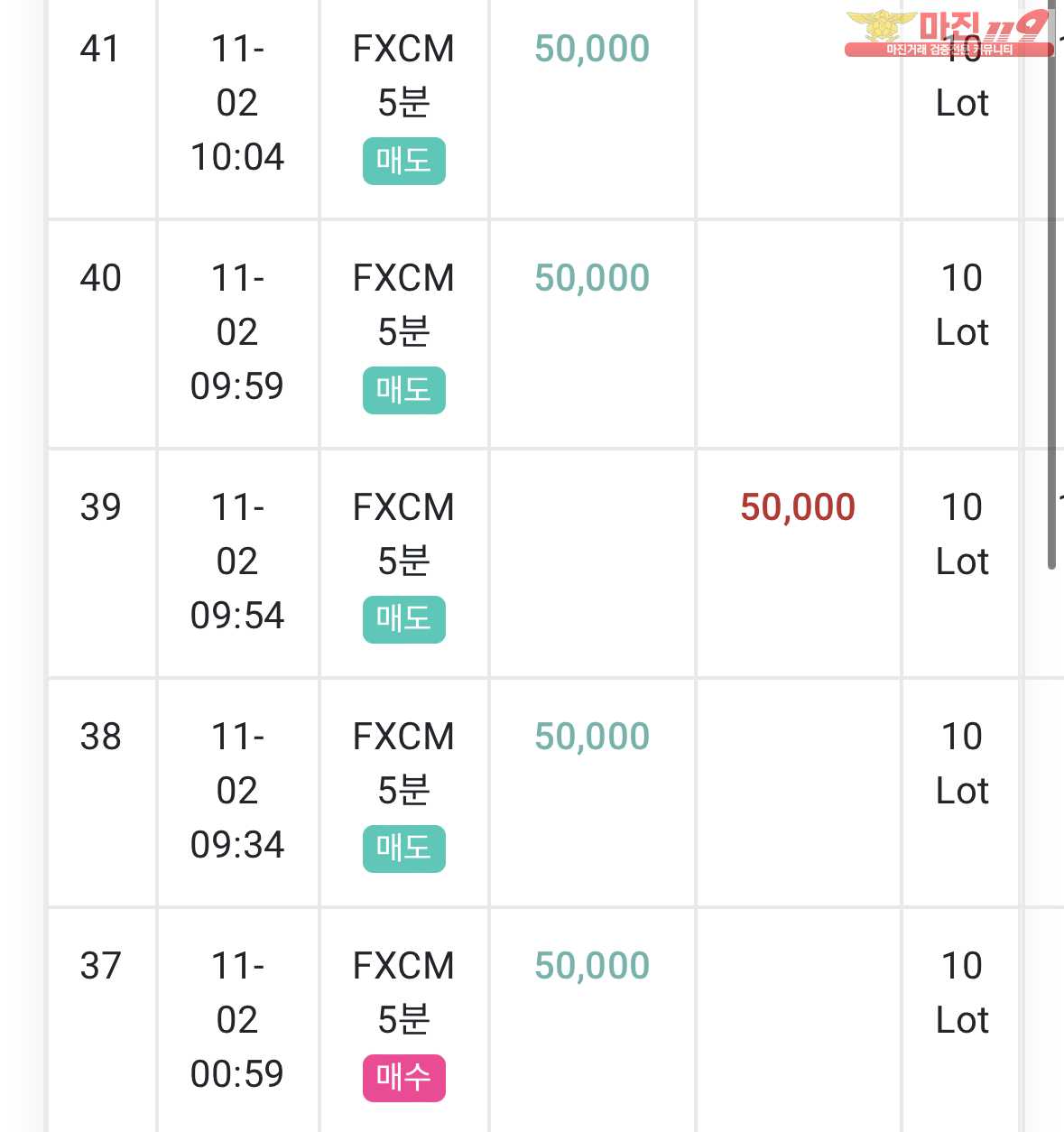
Task: Click row number 39
Action: tap(100, 507)
